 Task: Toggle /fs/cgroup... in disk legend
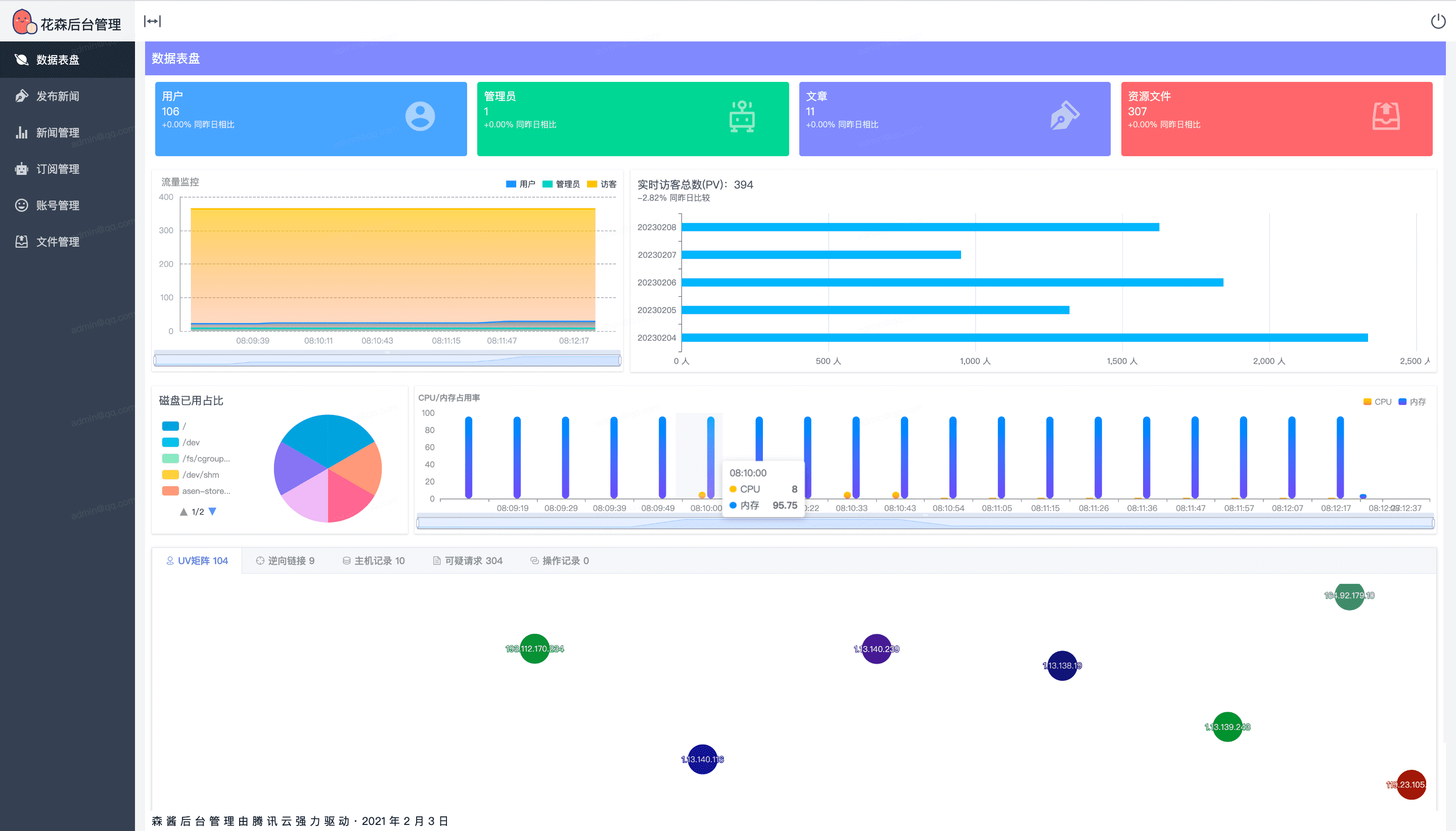(x=196, y=459)
